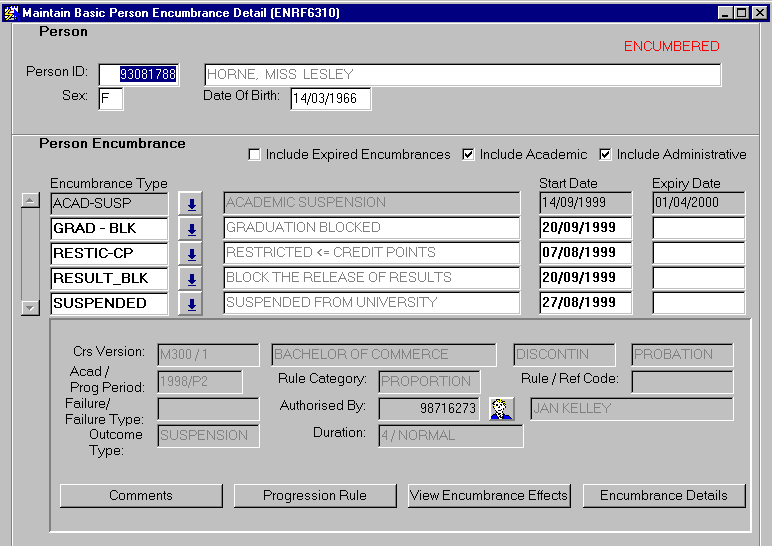Open lookup arrow for RESTIC-CP row
The width and height of the screenshot is (772, 546).
tap(190, 253)
